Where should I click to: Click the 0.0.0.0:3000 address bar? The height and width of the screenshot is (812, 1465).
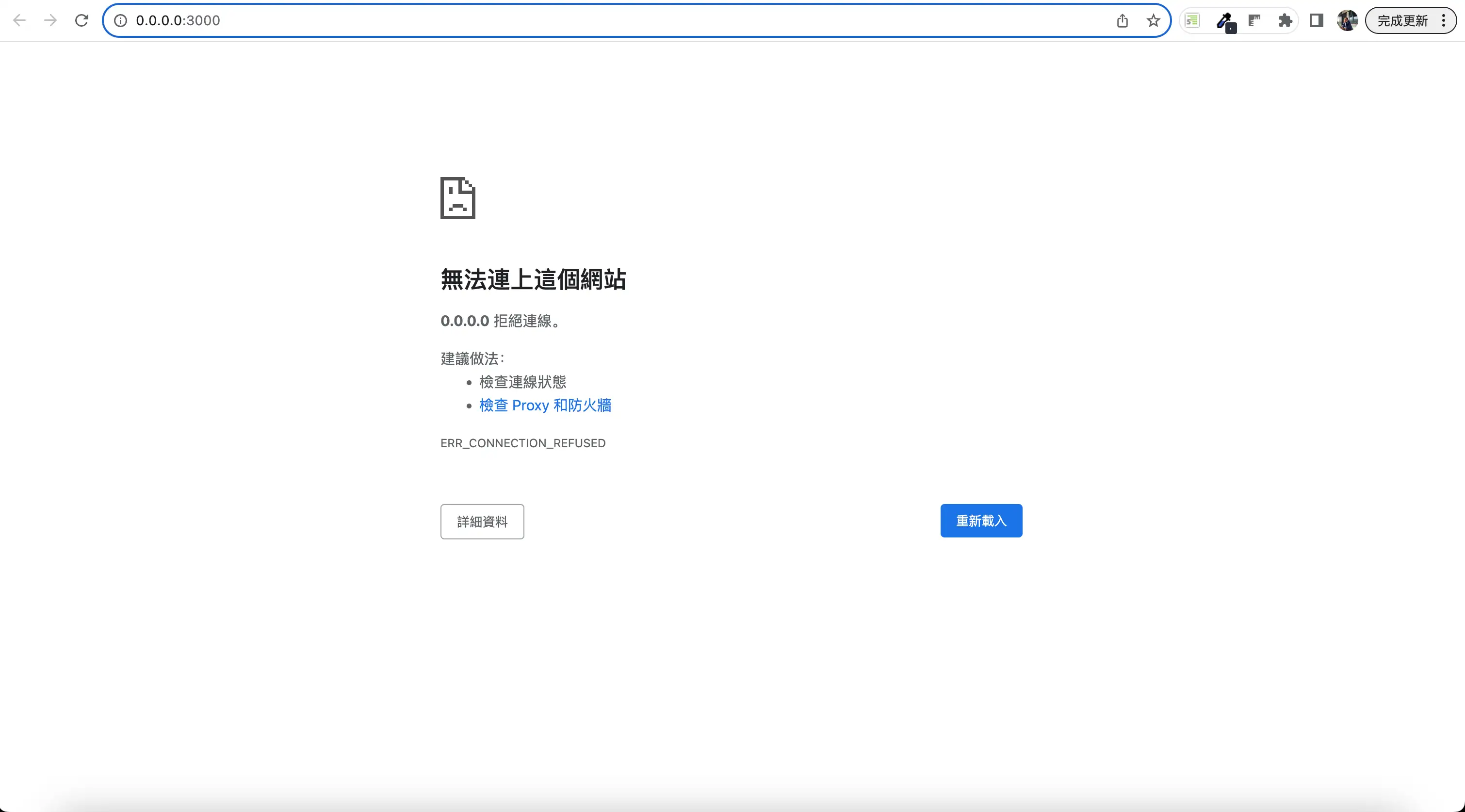[x=569, y=20]
